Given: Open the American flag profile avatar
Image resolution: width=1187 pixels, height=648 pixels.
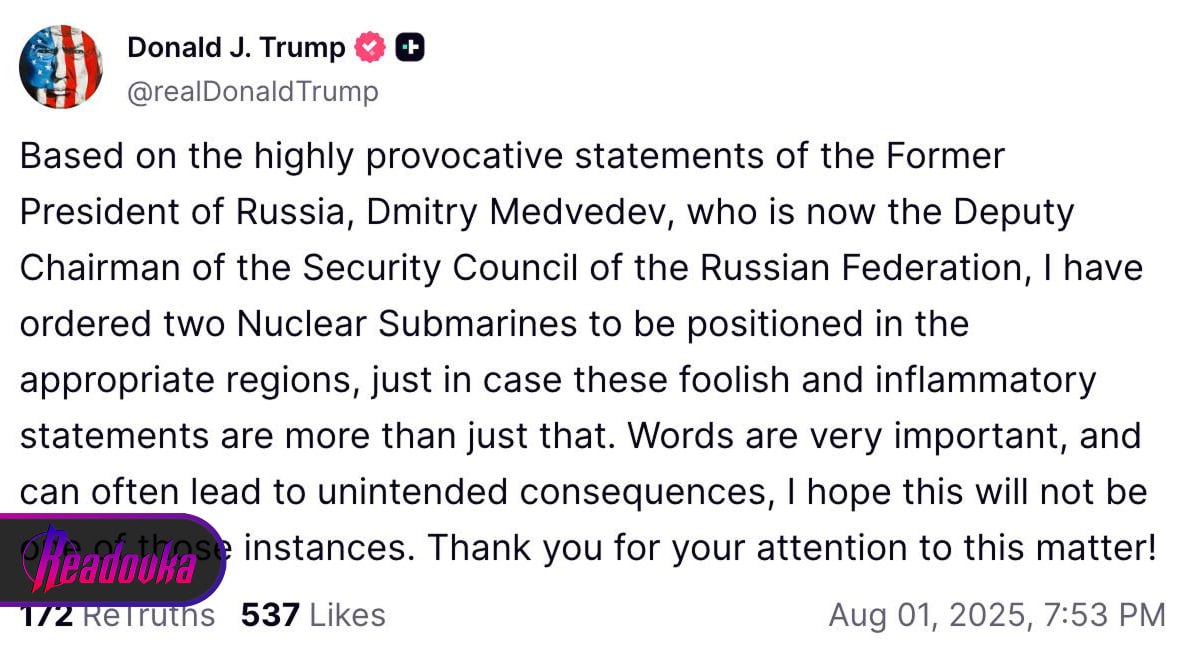Looking at the screenshot, I should (61, 67).
